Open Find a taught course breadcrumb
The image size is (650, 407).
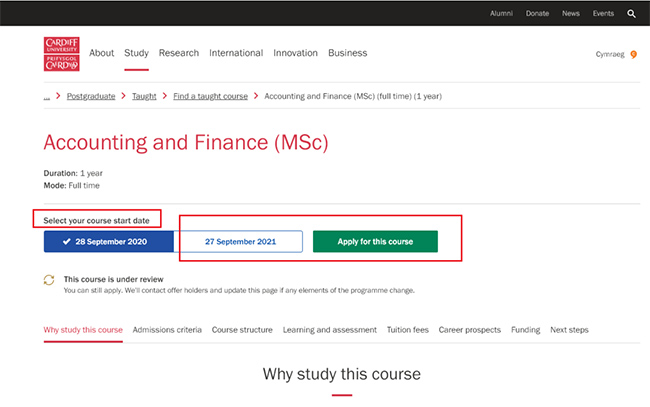[210, 97]
